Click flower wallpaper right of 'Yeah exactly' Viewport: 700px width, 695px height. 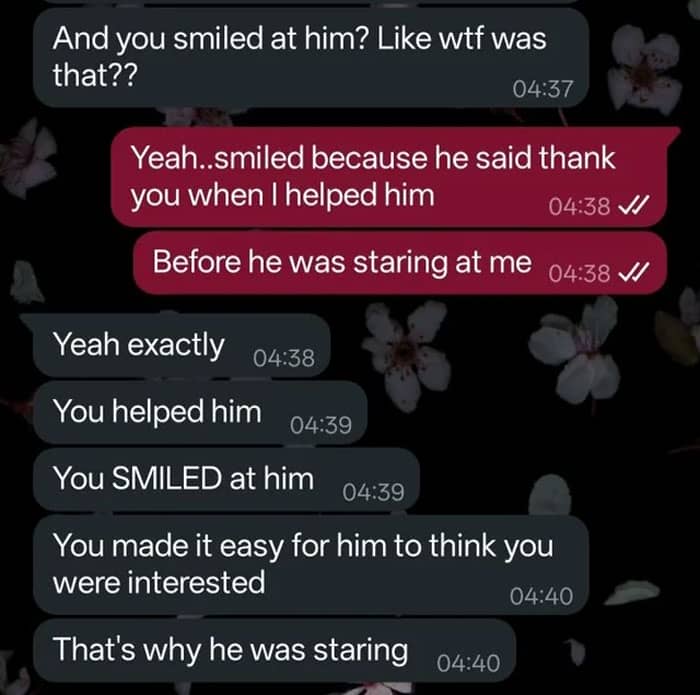(x=406, y=353)
